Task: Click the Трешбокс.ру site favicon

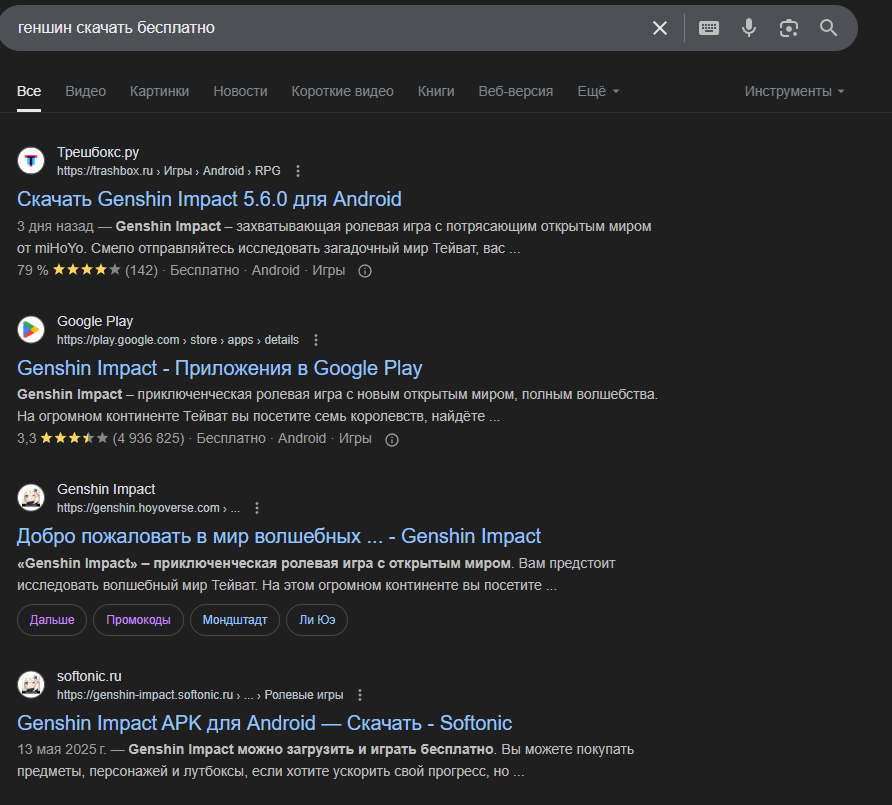Action: coord(31,160)
